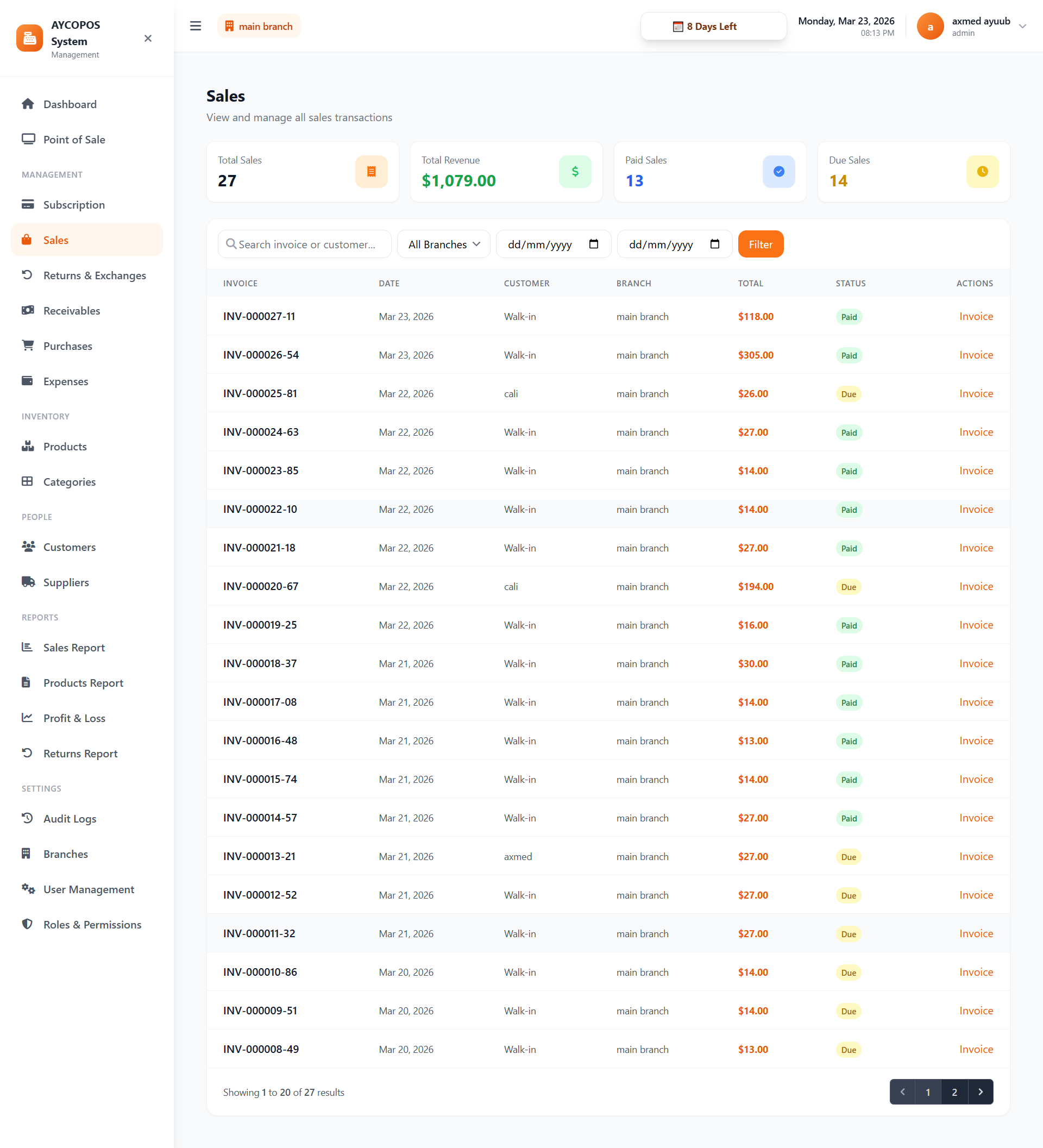
Task: Open Receivables from the sidebar menu
Action: 86,311
